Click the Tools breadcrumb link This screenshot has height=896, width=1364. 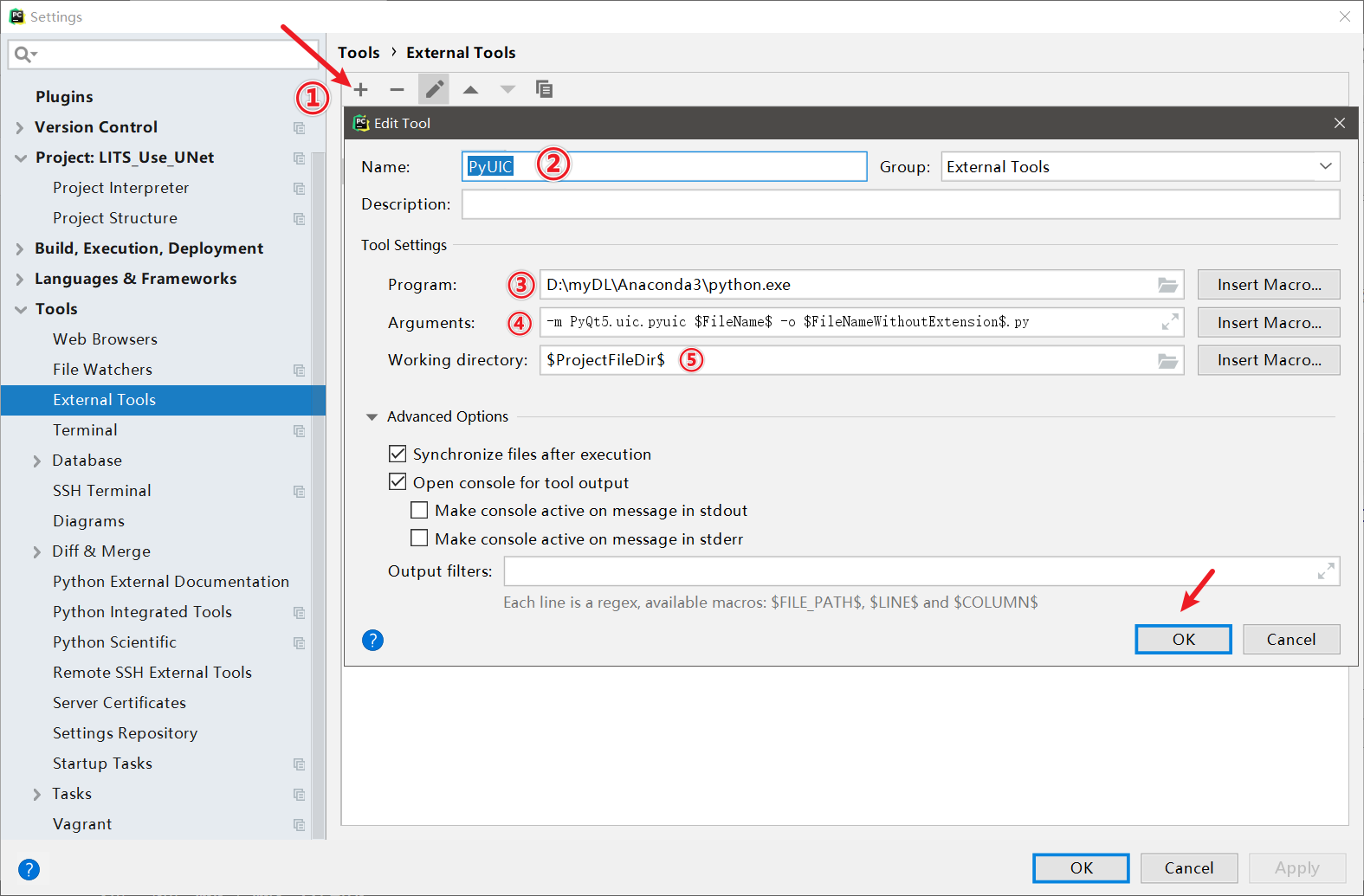(x=359, y=53)
